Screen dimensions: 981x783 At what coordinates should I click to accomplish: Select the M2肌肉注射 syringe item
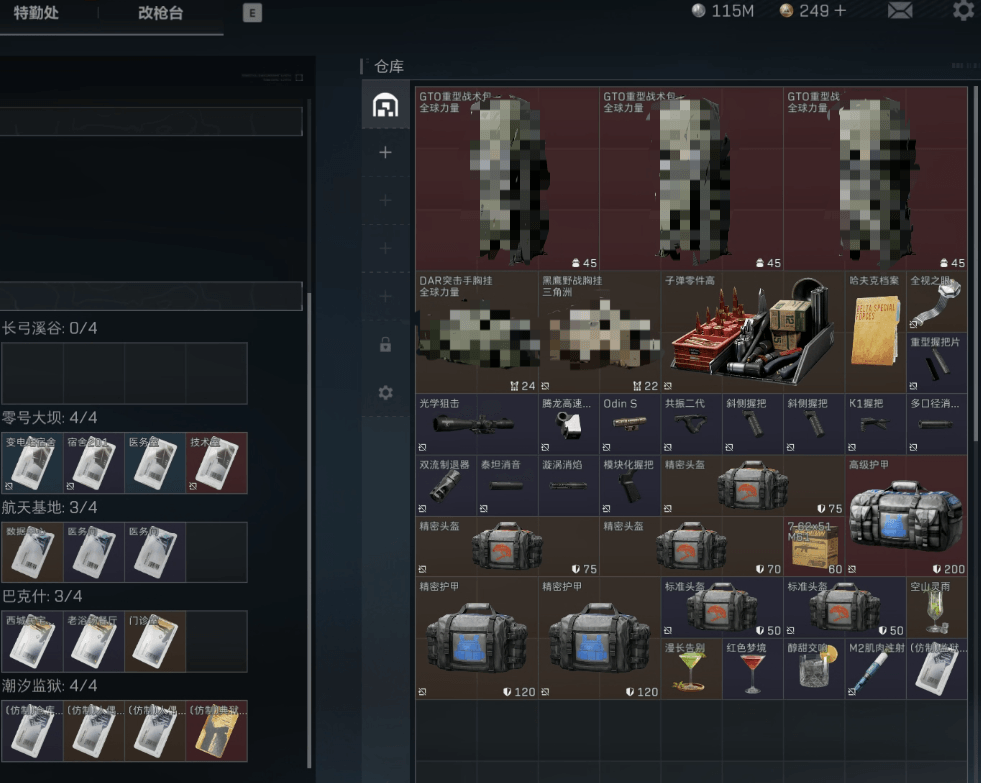875,670
